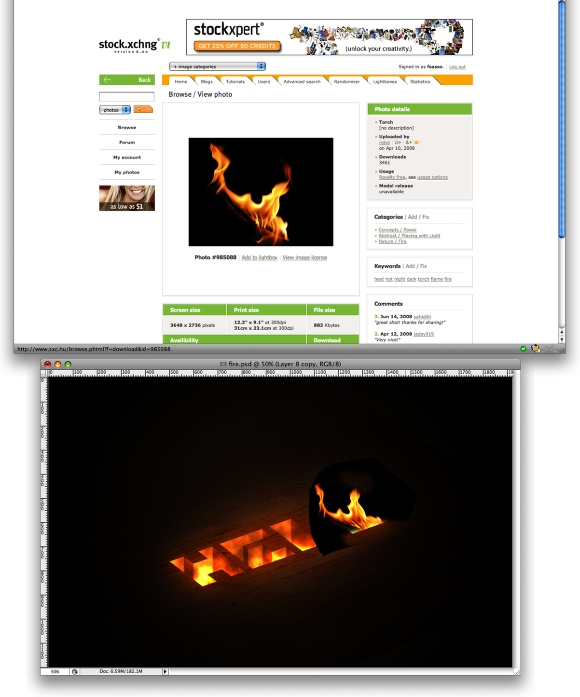Click the 'torch' keyword link

click(x=423, y=279)
